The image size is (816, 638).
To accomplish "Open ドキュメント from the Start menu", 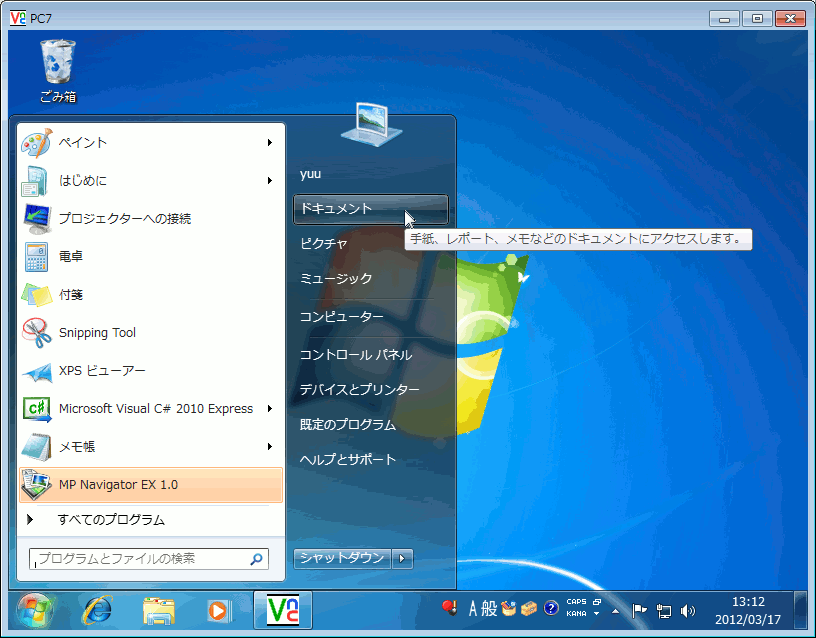I will coord(340,208).
